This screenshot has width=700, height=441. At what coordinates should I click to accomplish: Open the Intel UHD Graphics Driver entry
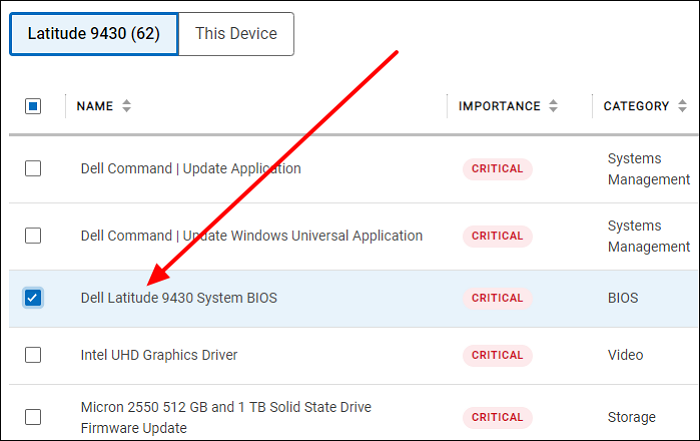pos(159,355)
